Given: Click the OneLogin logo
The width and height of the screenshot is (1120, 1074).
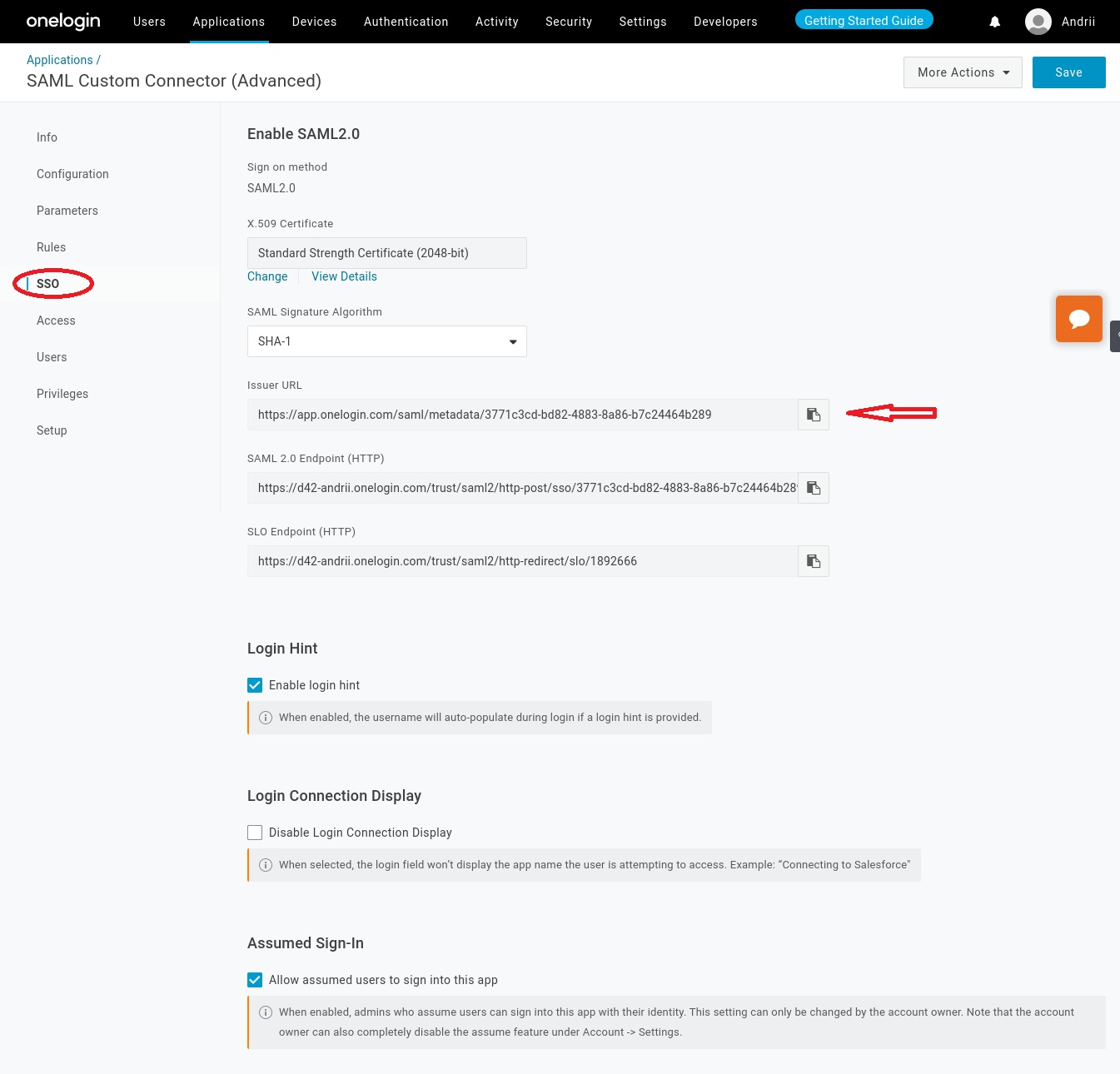Looking at the screenshot, I should [x=63, y=22].
